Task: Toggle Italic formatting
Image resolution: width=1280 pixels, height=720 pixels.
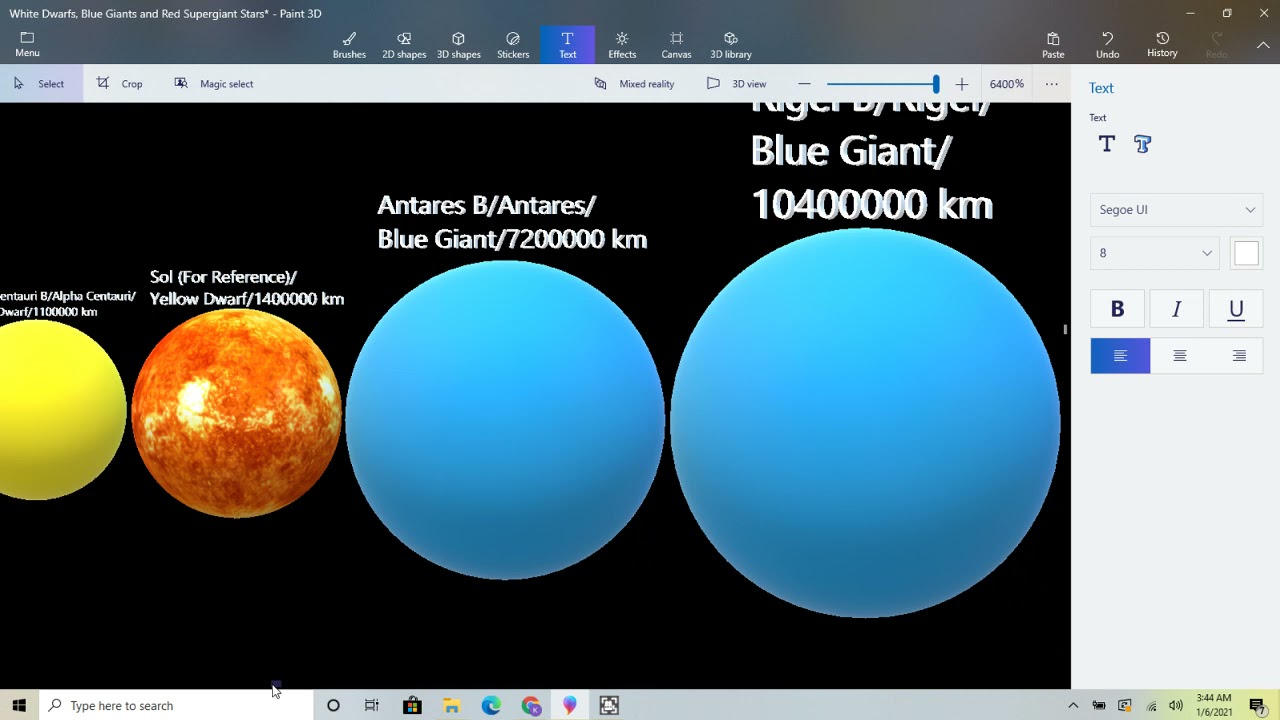Action: pos(1177,310)
